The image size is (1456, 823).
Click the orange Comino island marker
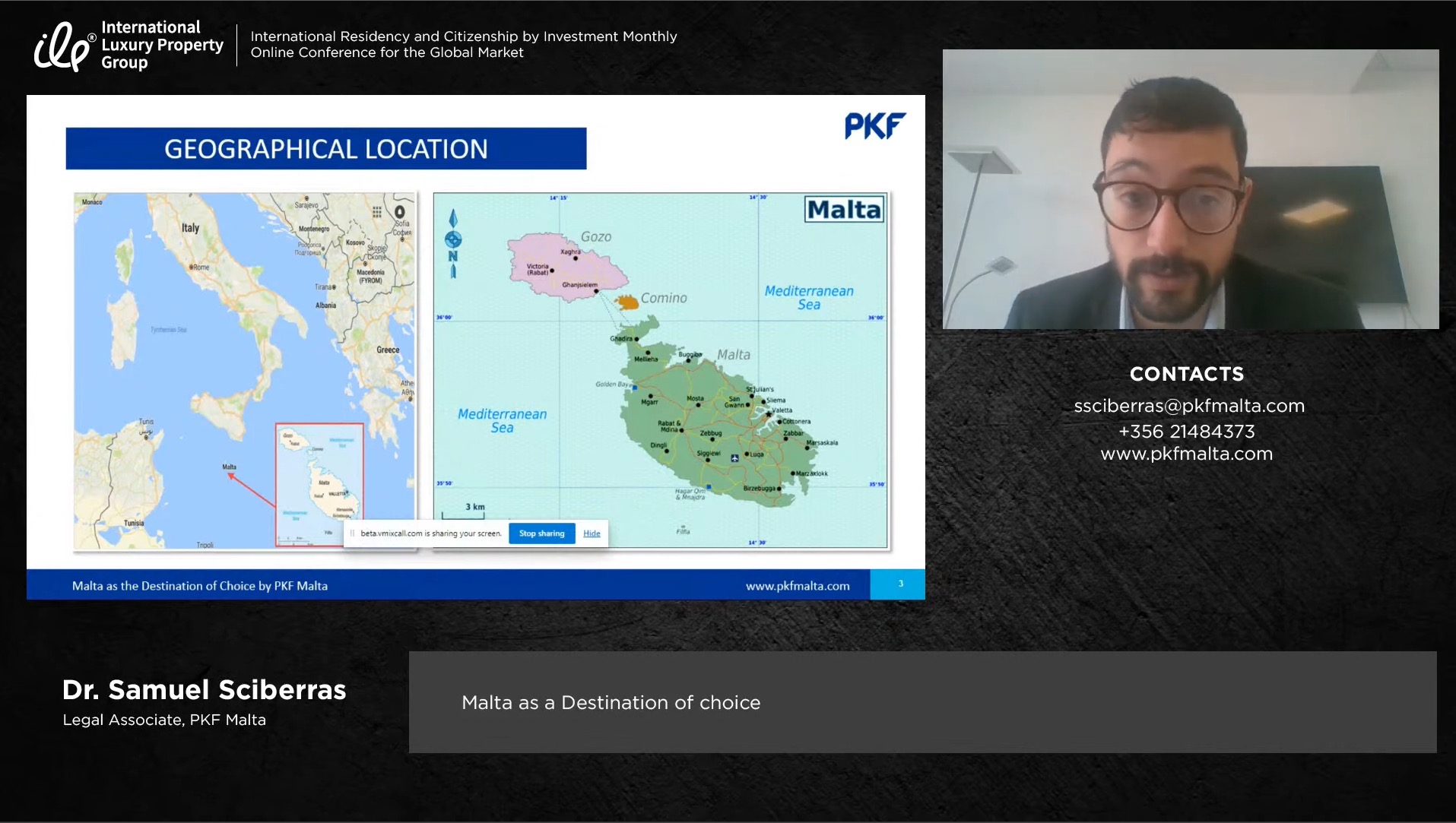pyautogui.click(x=626, y=302)
